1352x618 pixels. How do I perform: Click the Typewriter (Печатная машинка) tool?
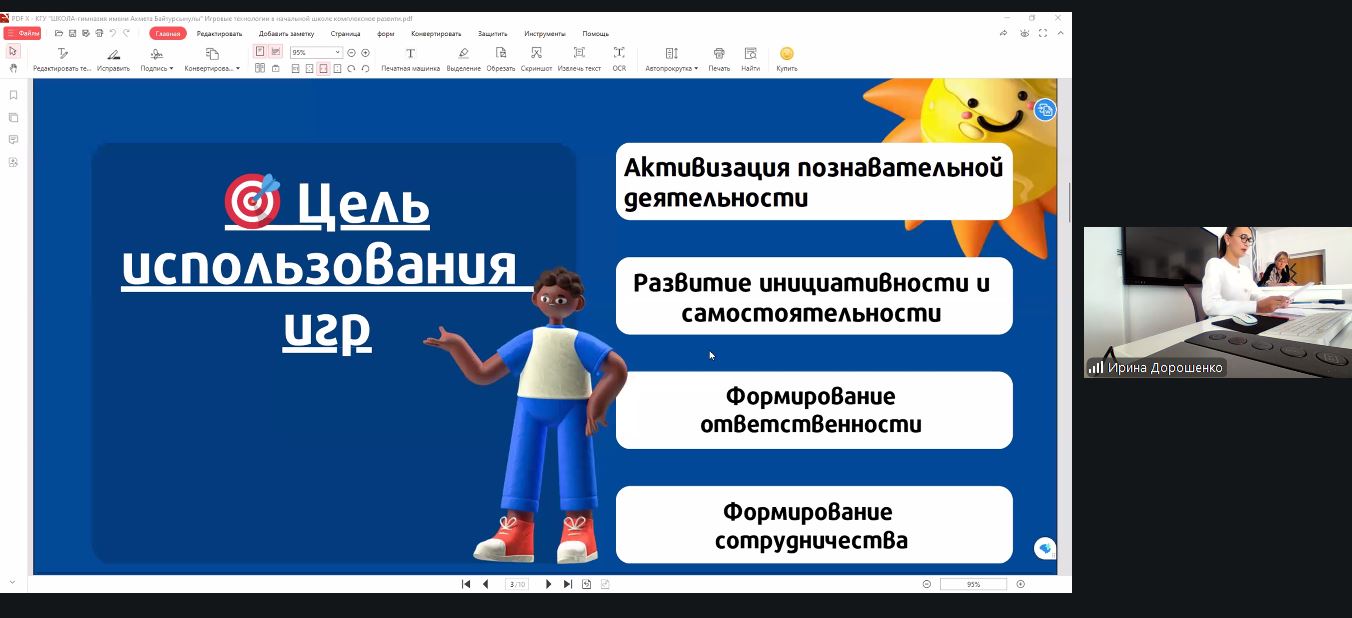point(410,58)
